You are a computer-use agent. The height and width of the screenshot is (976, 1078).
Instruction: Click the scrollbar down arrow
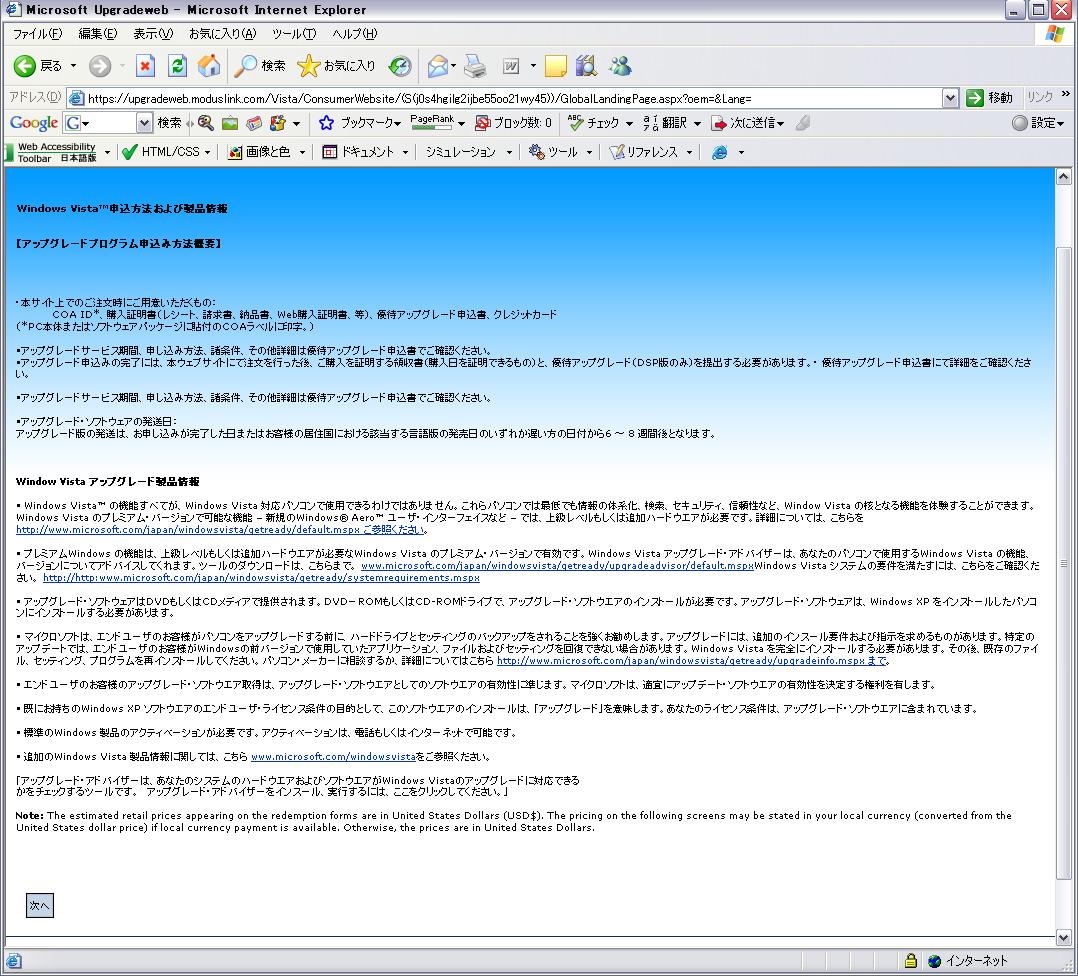(1063, 937)
